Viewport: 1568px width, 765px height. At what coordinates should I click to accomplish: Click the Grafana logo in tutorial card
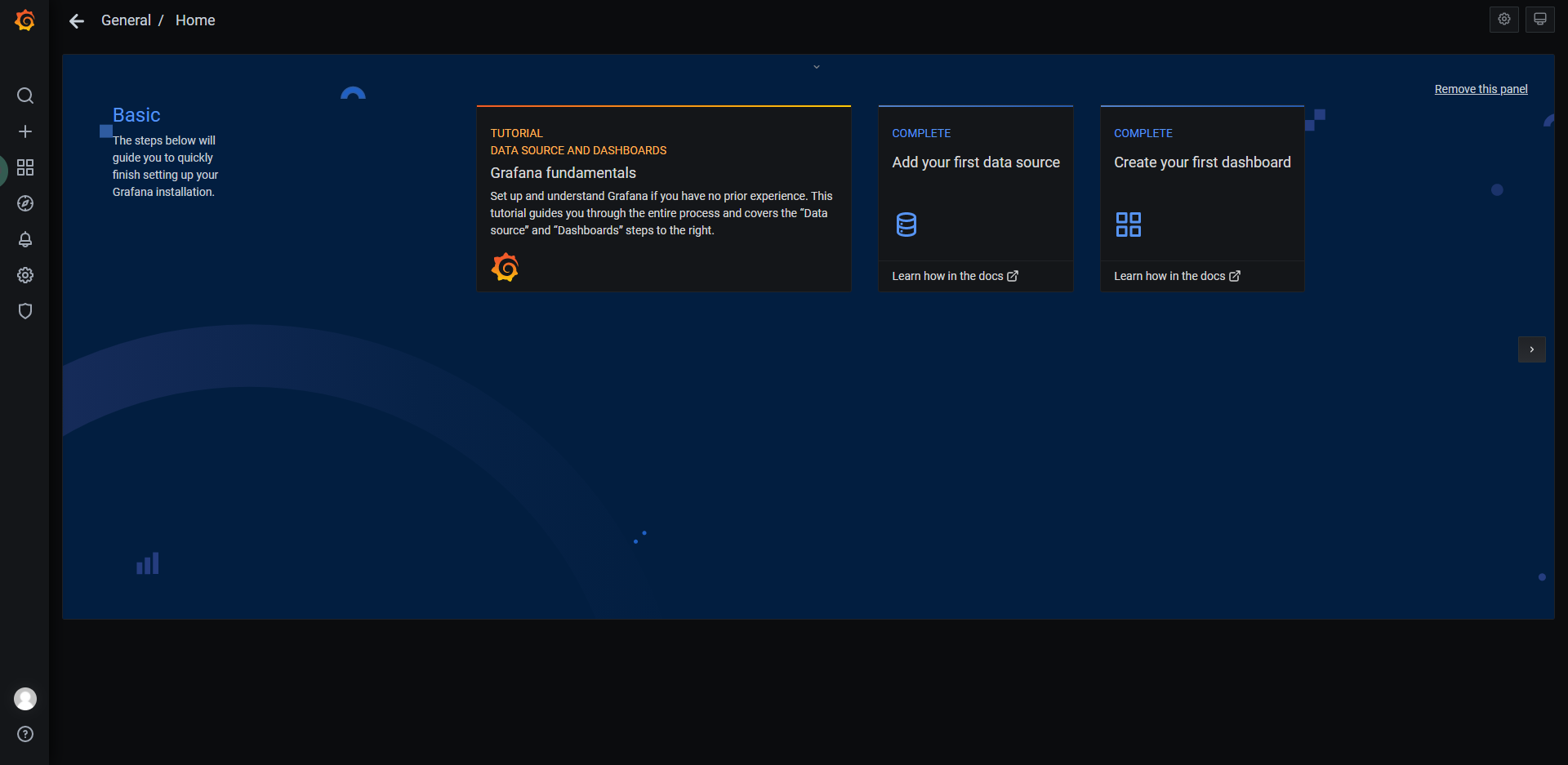tap(506, 267)
